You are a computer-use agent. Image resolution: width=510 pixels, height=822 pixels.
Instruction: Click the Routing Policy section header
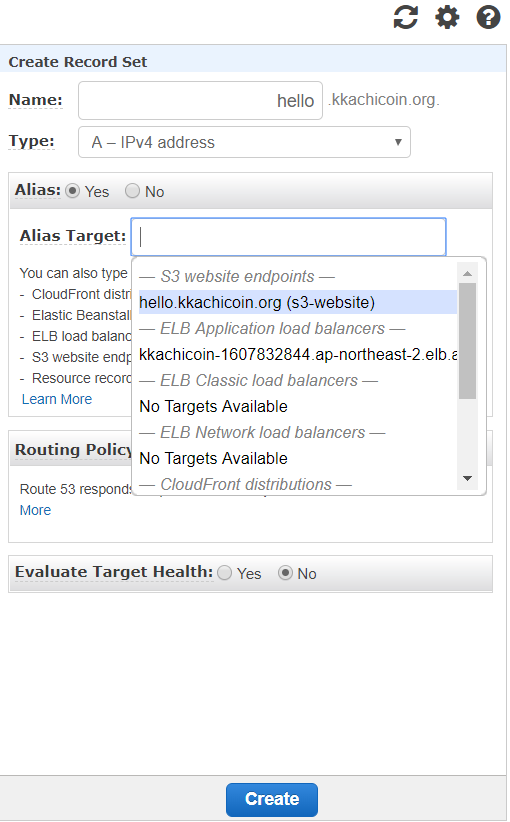click(73, 449)
